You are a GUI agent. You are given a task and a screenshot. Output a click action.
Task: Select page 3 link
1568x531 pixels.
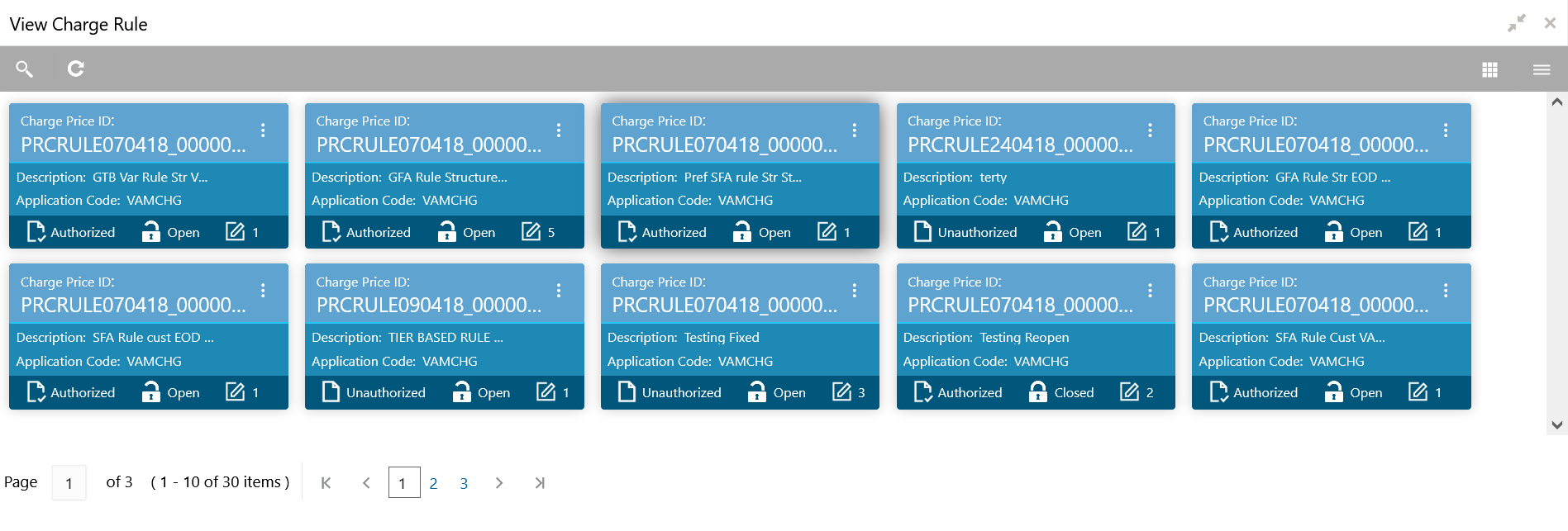[x=464, y=484]
